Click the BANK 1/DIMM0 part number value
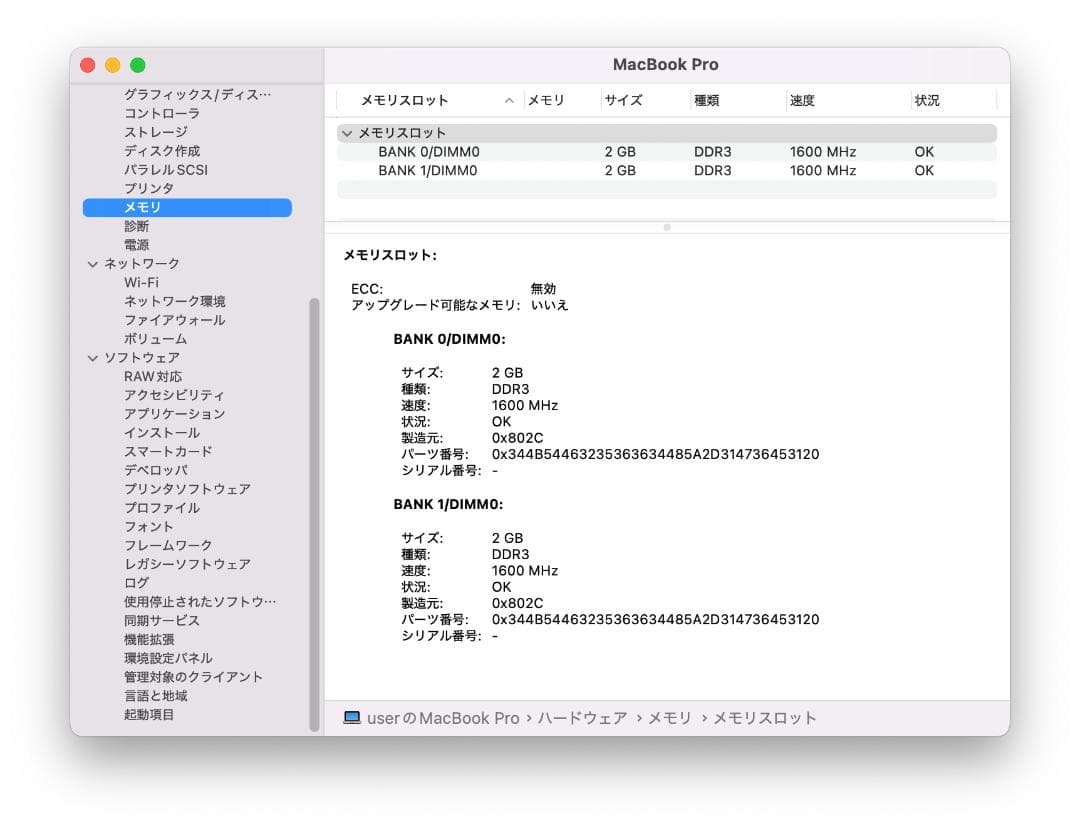Image resolution: width=1080 pixels, height=829 pixels. [x=655, y=620]
